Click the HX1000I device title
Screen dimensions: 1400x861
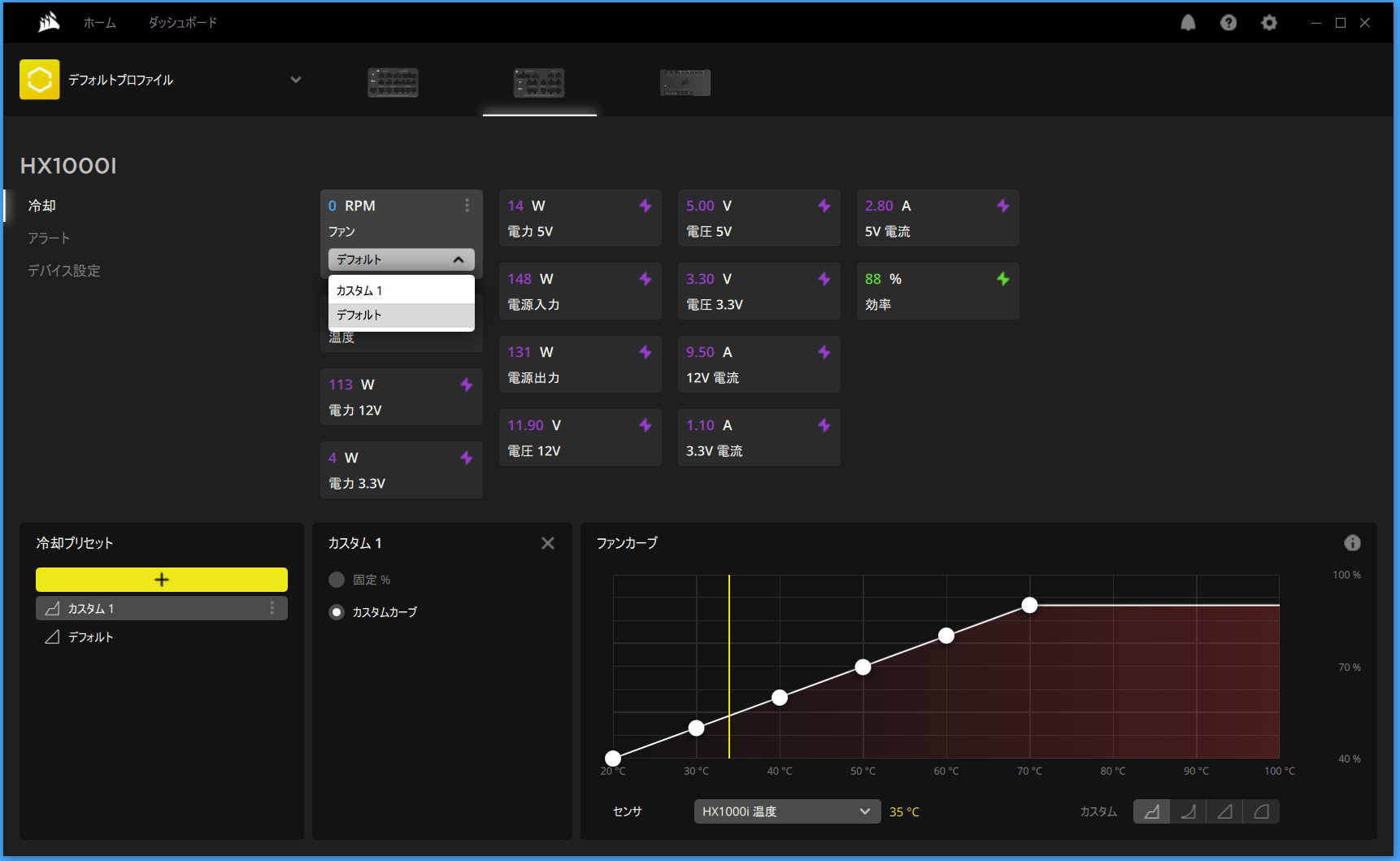pos(68,166)
